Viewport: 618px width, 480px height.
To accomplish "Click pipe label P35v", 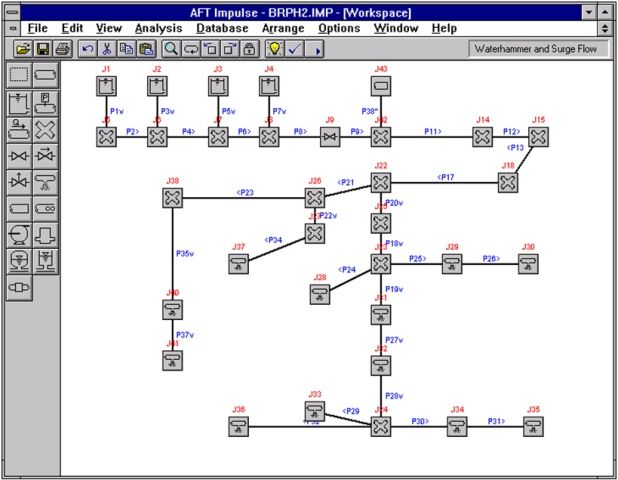I will pyautogui.click(x=184, y=253).
